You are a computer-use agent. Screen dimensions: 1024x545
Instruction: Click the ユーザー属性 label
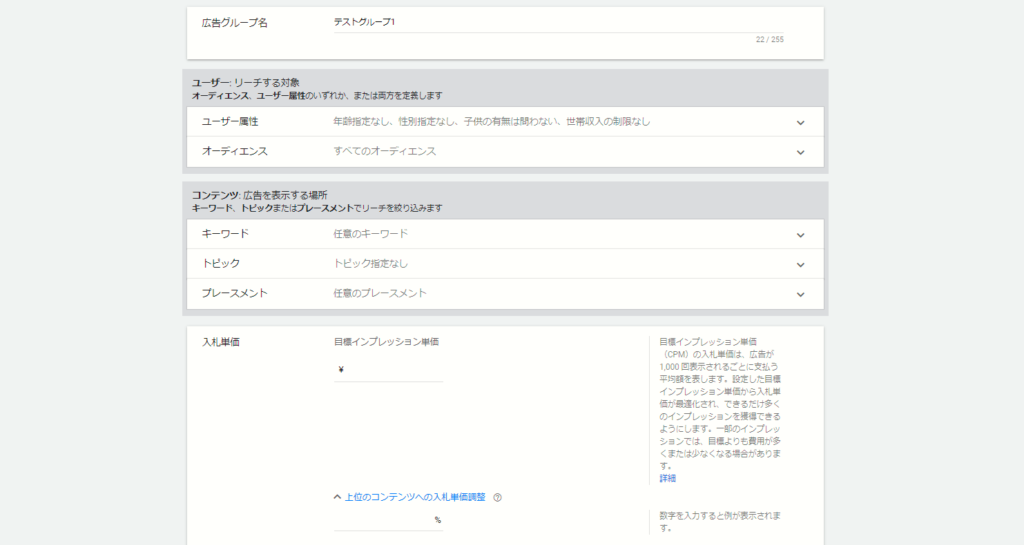pos(230,122)
